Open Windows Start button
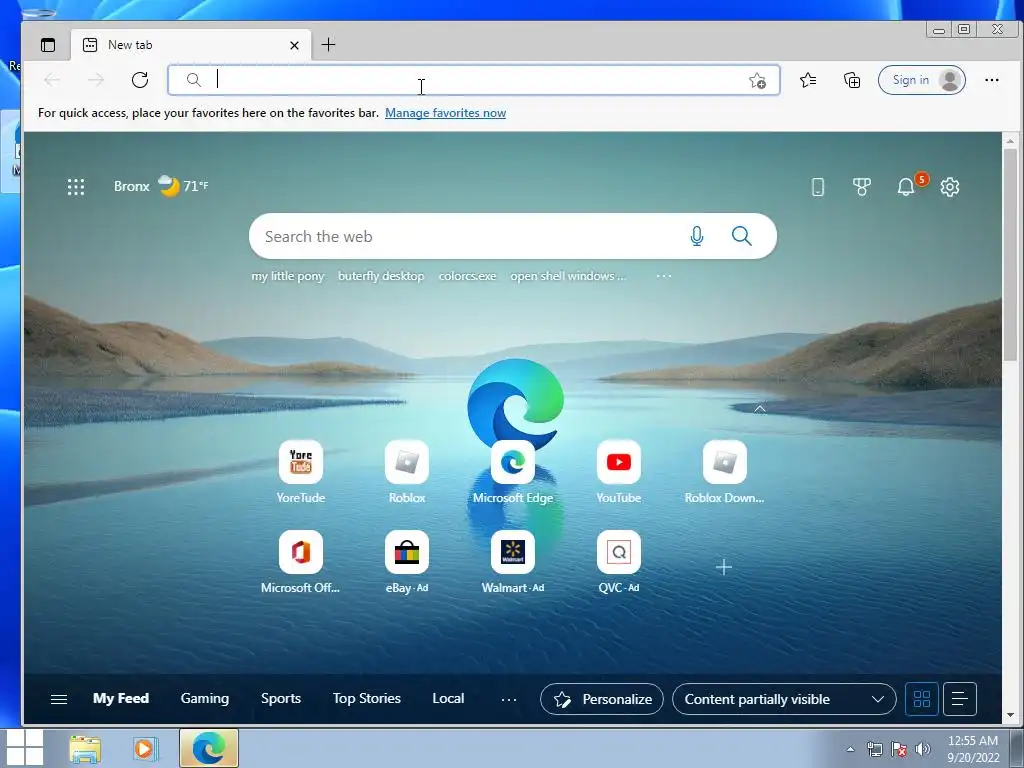Screen dimensions: 1024x768 tap(24, 748)
